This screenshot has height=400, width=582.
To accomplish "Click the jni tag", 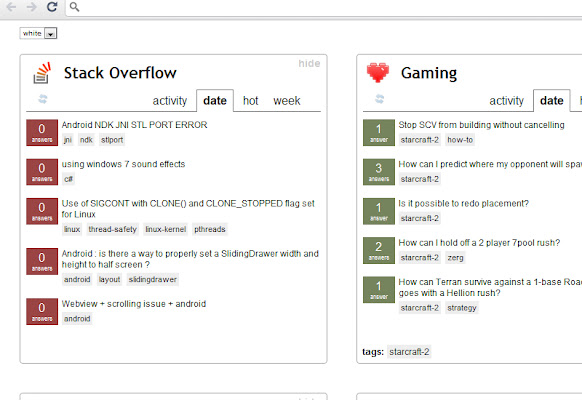I will click(68, 140).
